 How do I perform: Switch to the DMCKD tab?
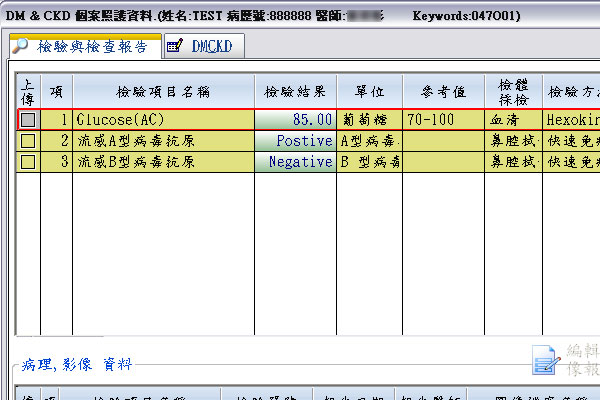[203, 46]
